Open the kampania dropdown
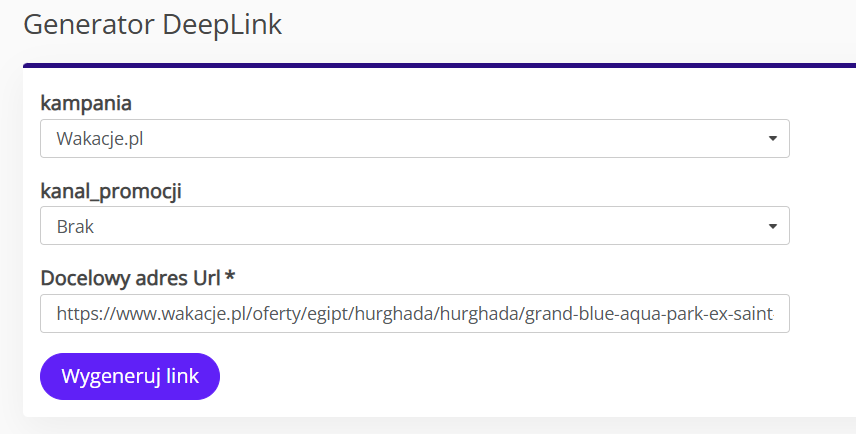 click(x=415, y=139)
